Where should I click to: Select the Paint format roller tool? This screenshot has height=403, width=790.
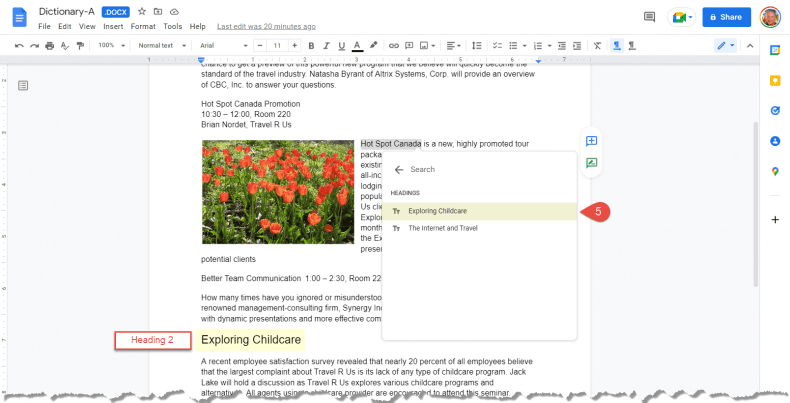pyautogui.click(x=80, y=45)
